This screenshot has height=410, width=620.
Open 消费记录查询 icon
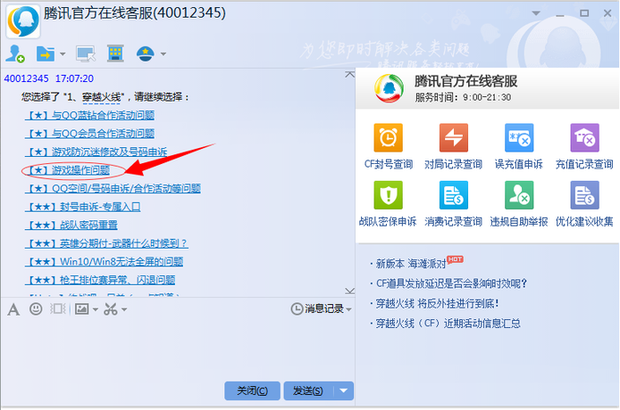(x=454, y=195)
